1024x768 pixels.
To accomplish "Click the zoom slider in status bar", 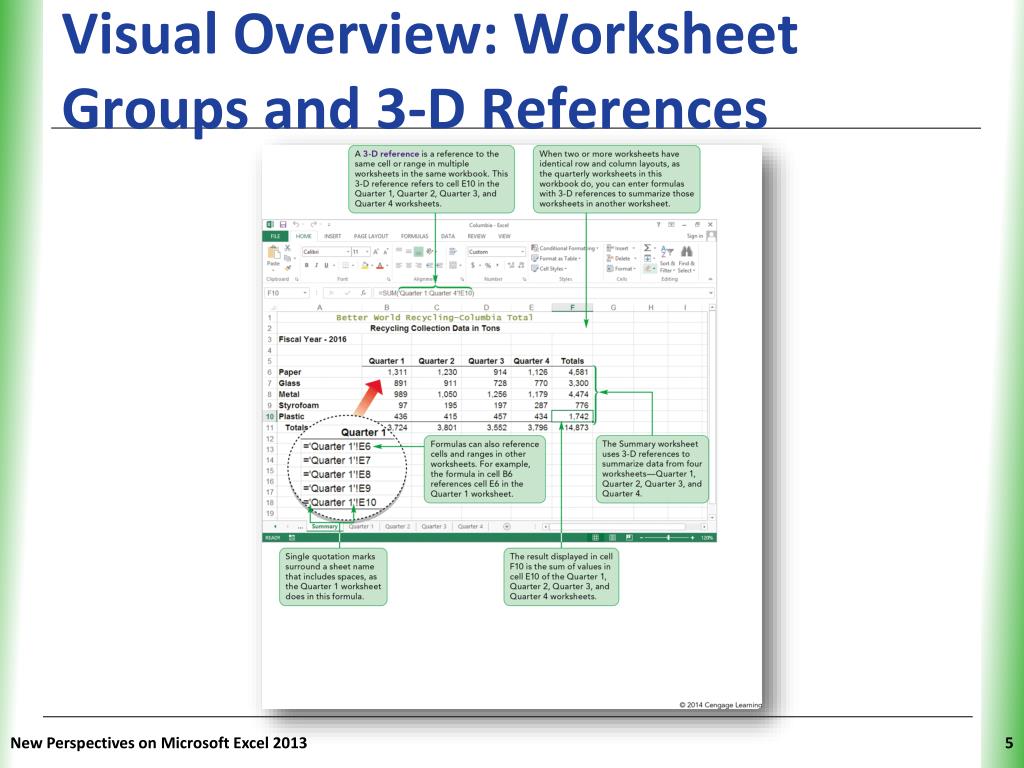I will coord(668,537).
